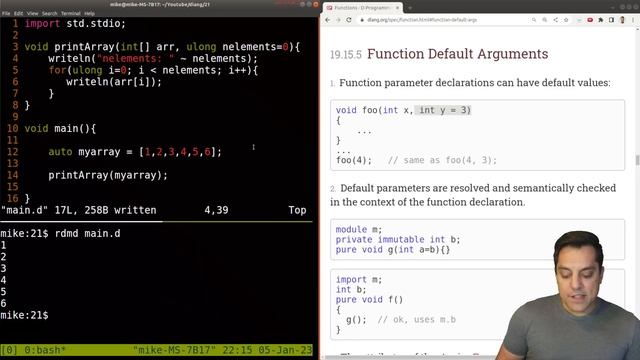Open the terminal Terminal menu

pos(71,13)
